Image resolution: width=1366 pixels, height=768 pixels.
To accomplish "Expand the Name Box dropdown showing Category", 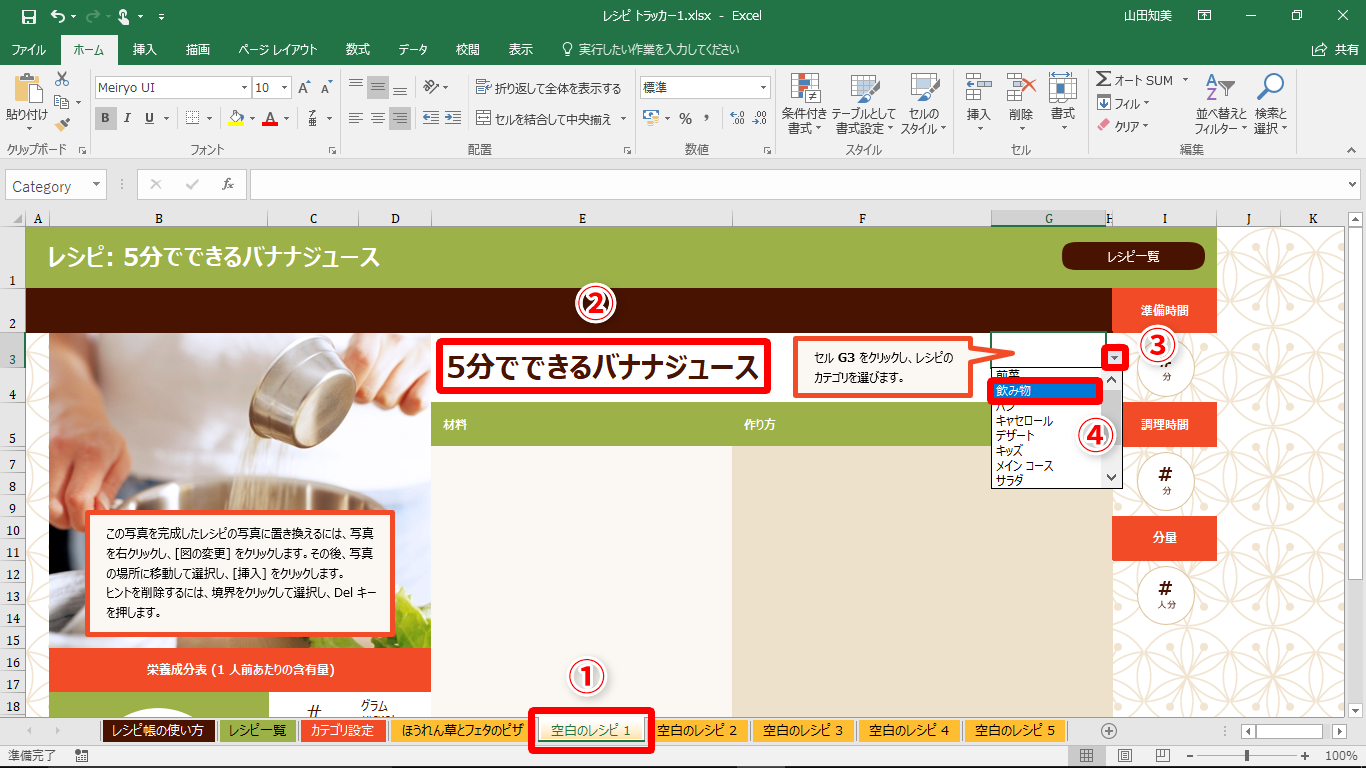I will point(97,185).
